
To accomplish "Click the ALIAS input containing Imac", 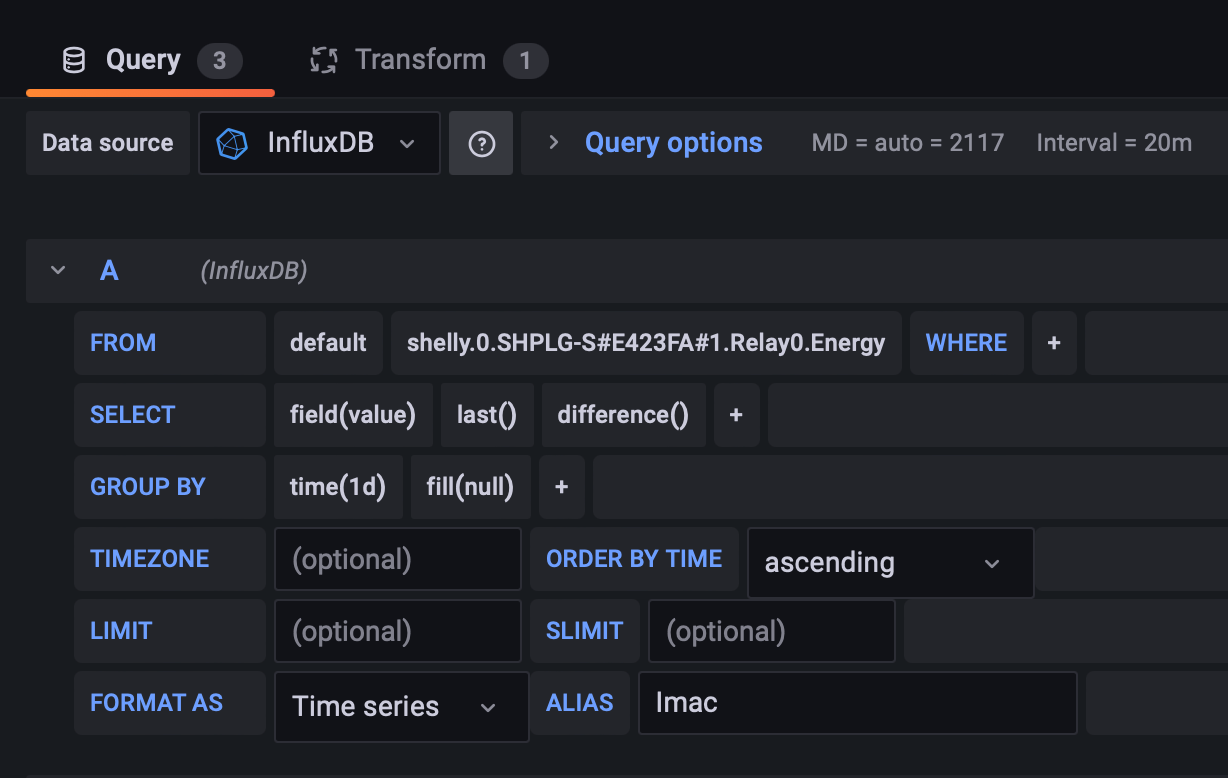I will 857,703.
